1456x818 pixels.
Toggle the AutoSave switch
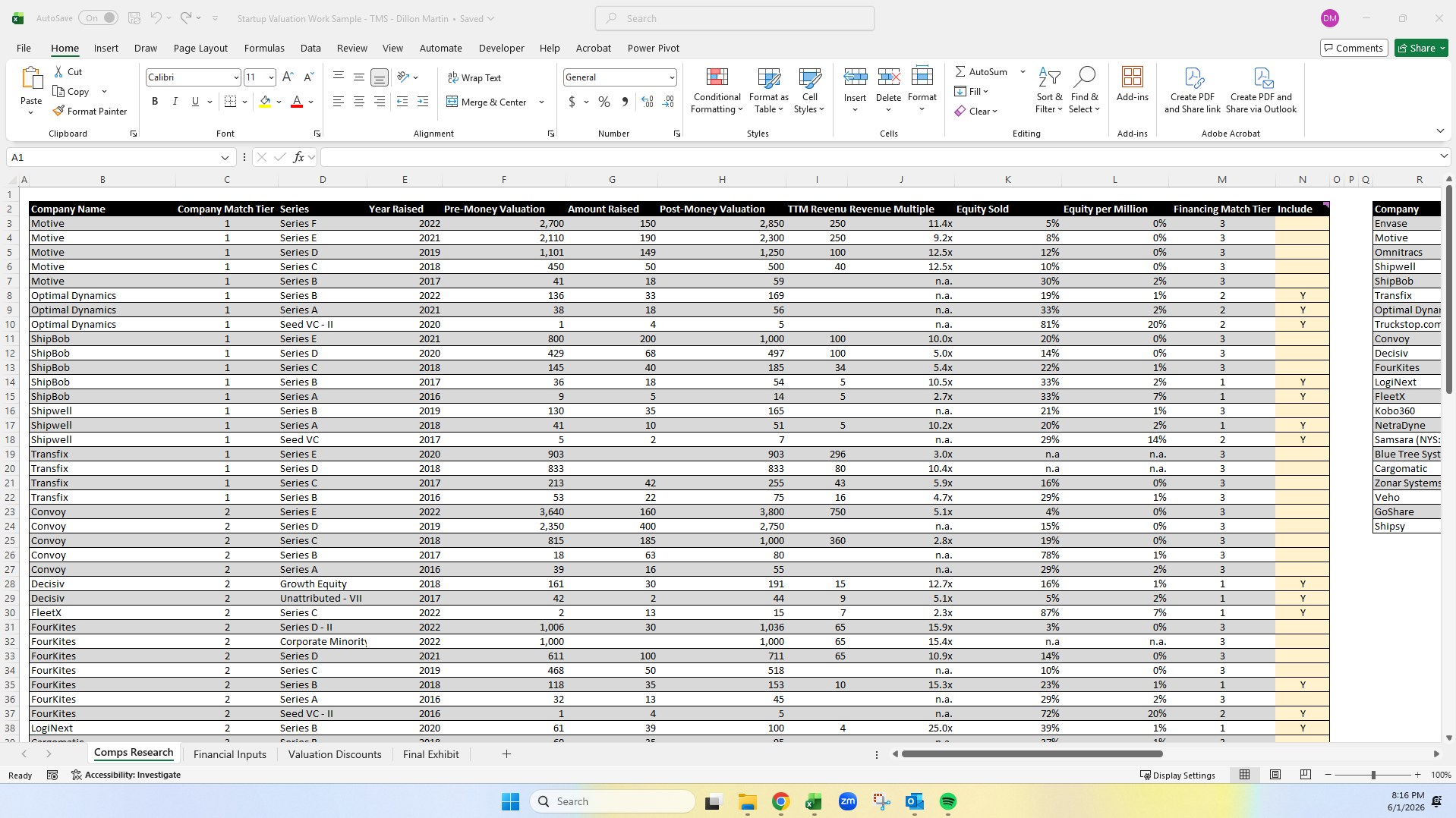(99, 18)
